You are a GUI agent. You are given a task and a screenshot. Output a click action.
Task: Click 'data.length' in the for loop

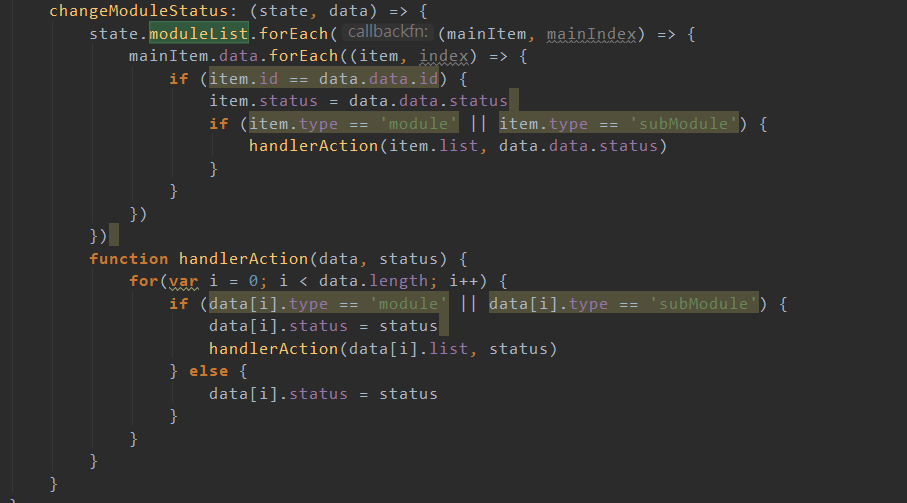click(373, 282)
